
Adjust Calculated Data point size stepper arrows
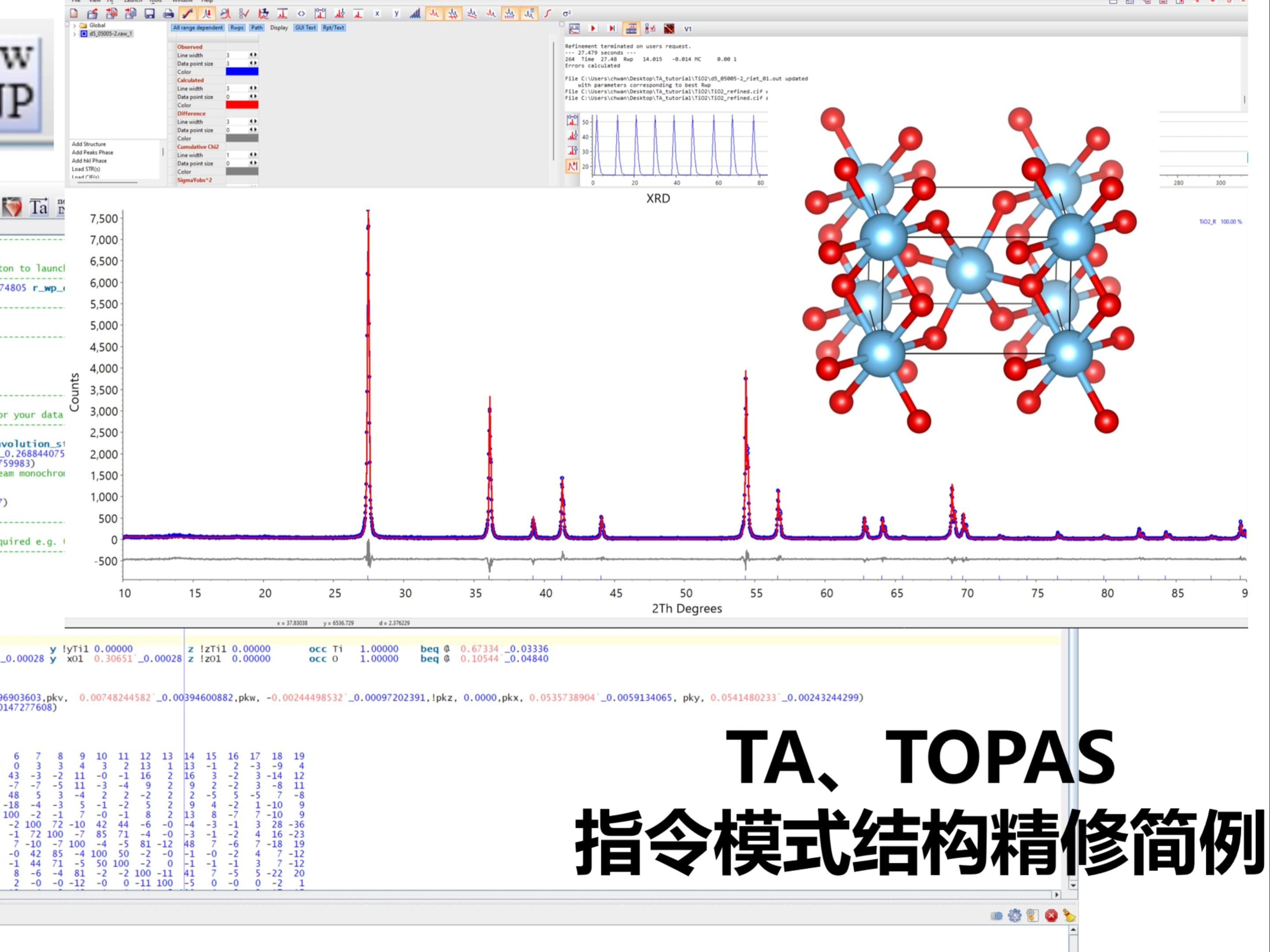pyautogui.click(x=253, y=97)
